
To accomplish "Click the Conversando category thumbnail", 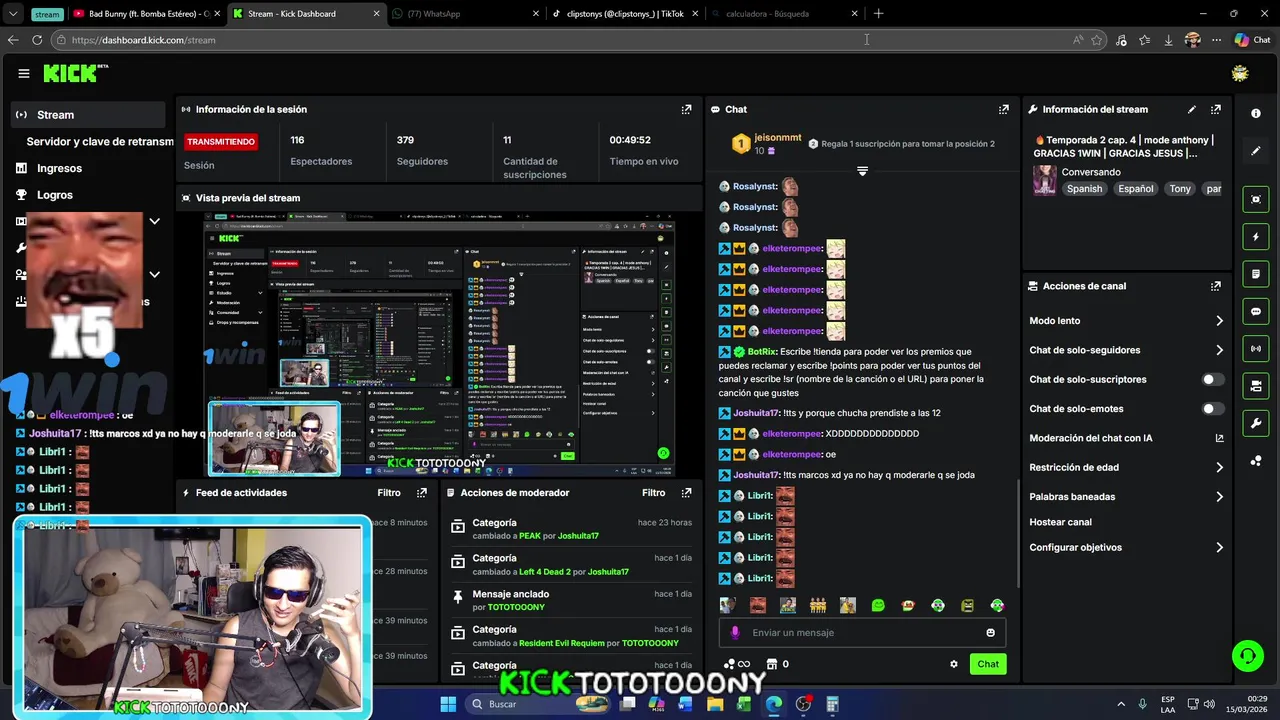I will 1045,180.
